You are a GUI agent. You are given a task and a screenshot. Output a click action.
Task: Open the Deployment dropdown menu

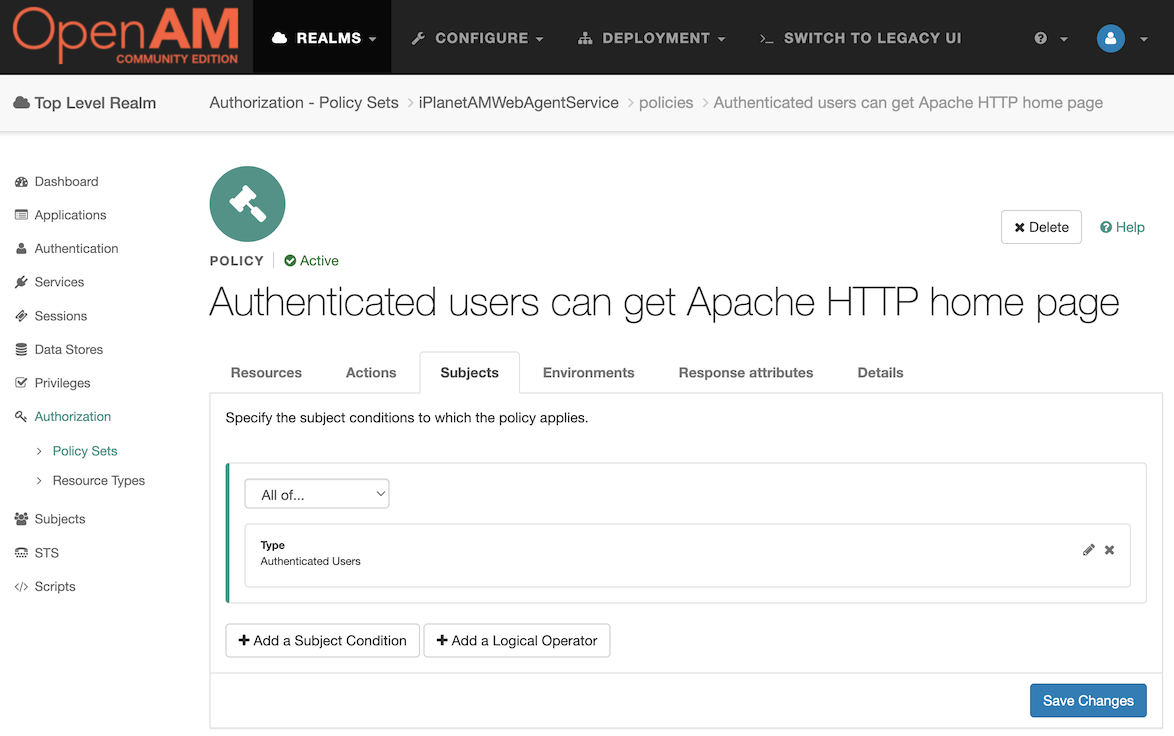(651, 38)
